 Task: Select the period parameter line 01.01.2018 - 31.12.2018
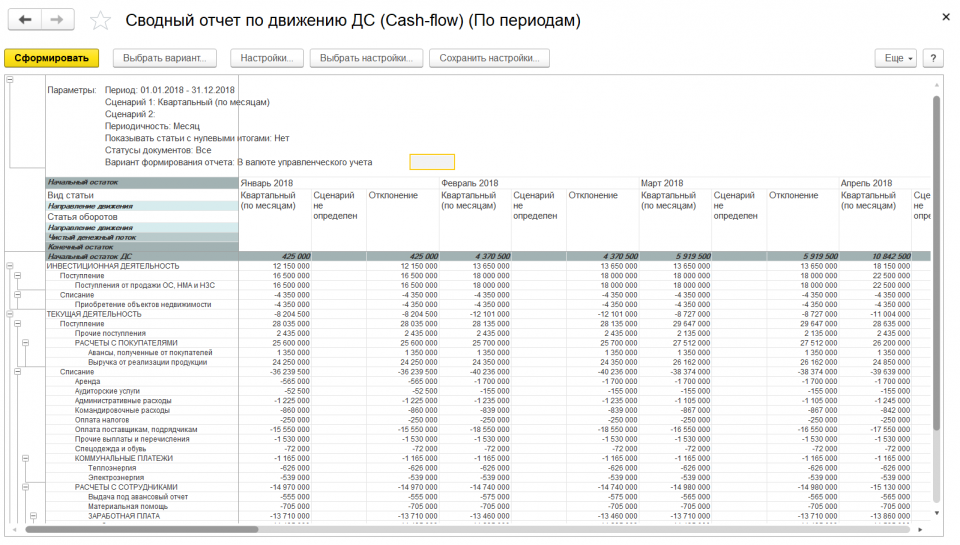click(170, 90)
